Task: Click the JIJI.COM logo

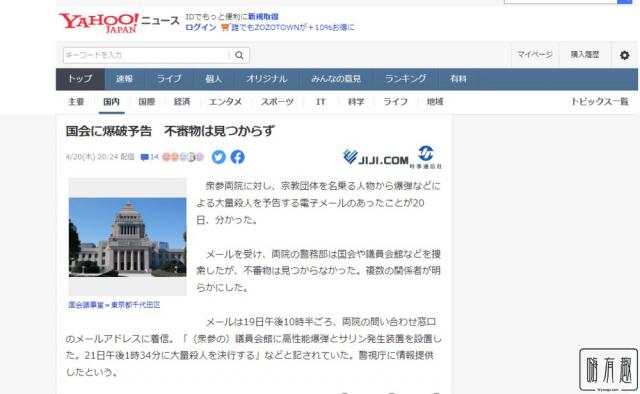Action: (376, 158)
